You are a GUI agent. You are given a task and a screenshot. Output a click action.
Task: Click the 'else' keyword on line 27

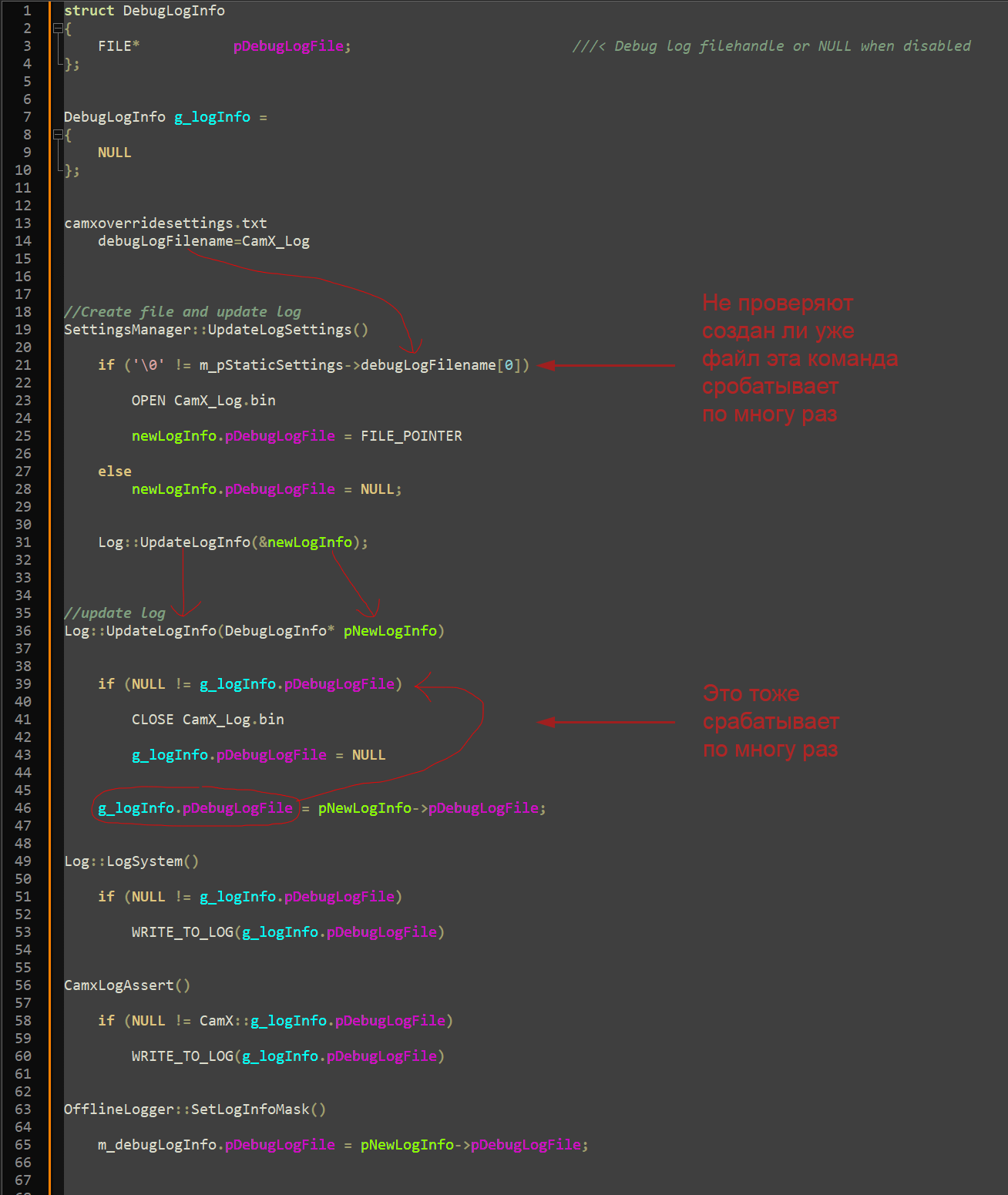coord(115,472)
